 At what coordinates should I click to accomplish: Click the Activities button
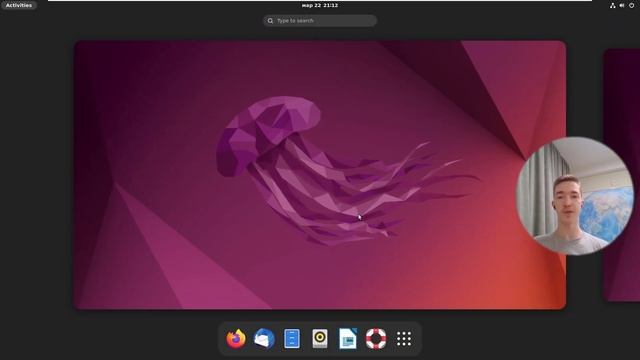click(19, 5)
